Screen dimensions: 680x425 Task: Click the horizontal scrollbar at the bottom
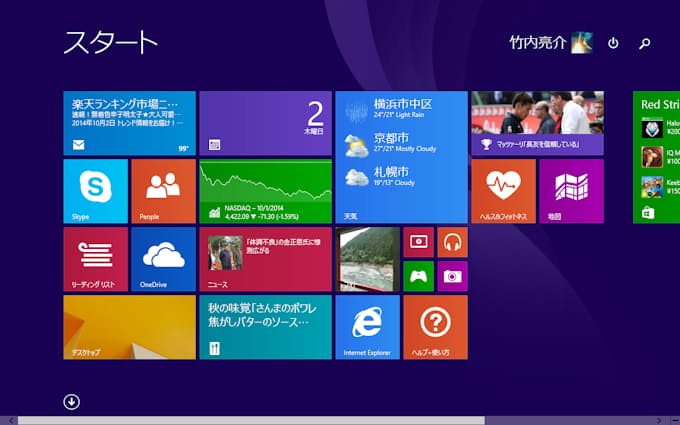[x=250, y=420]
